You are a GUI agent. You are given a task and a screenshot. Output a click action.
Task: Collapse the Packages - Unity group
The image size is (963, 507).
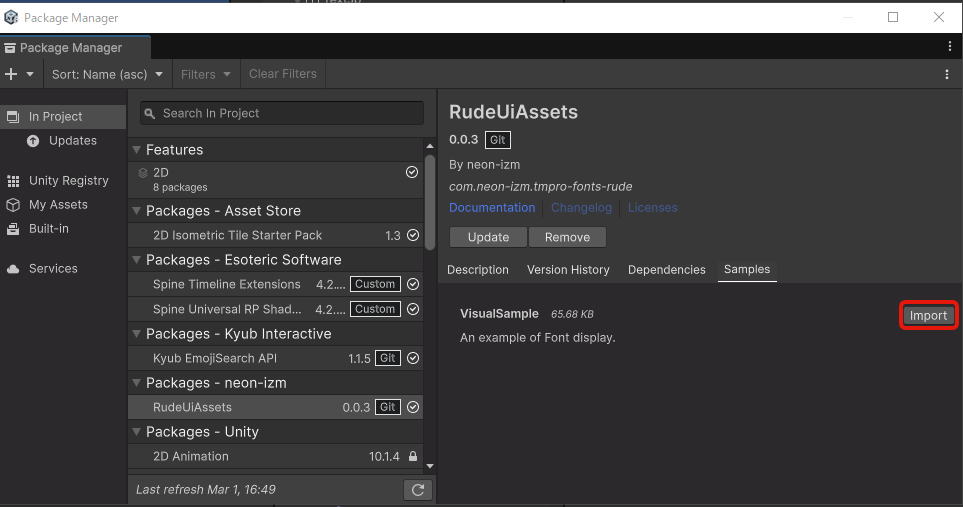(x=136, y=432)
